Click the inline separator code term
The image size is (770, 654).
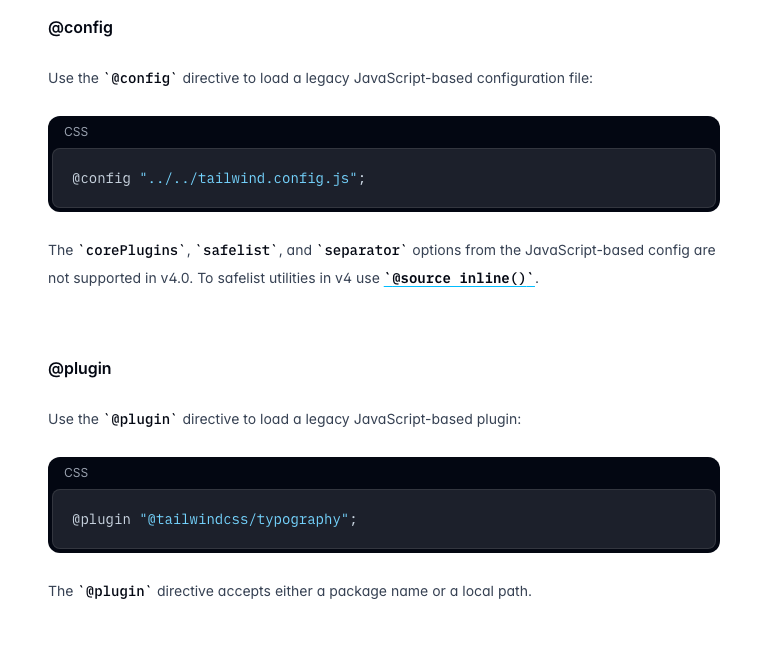pos(361,250)
